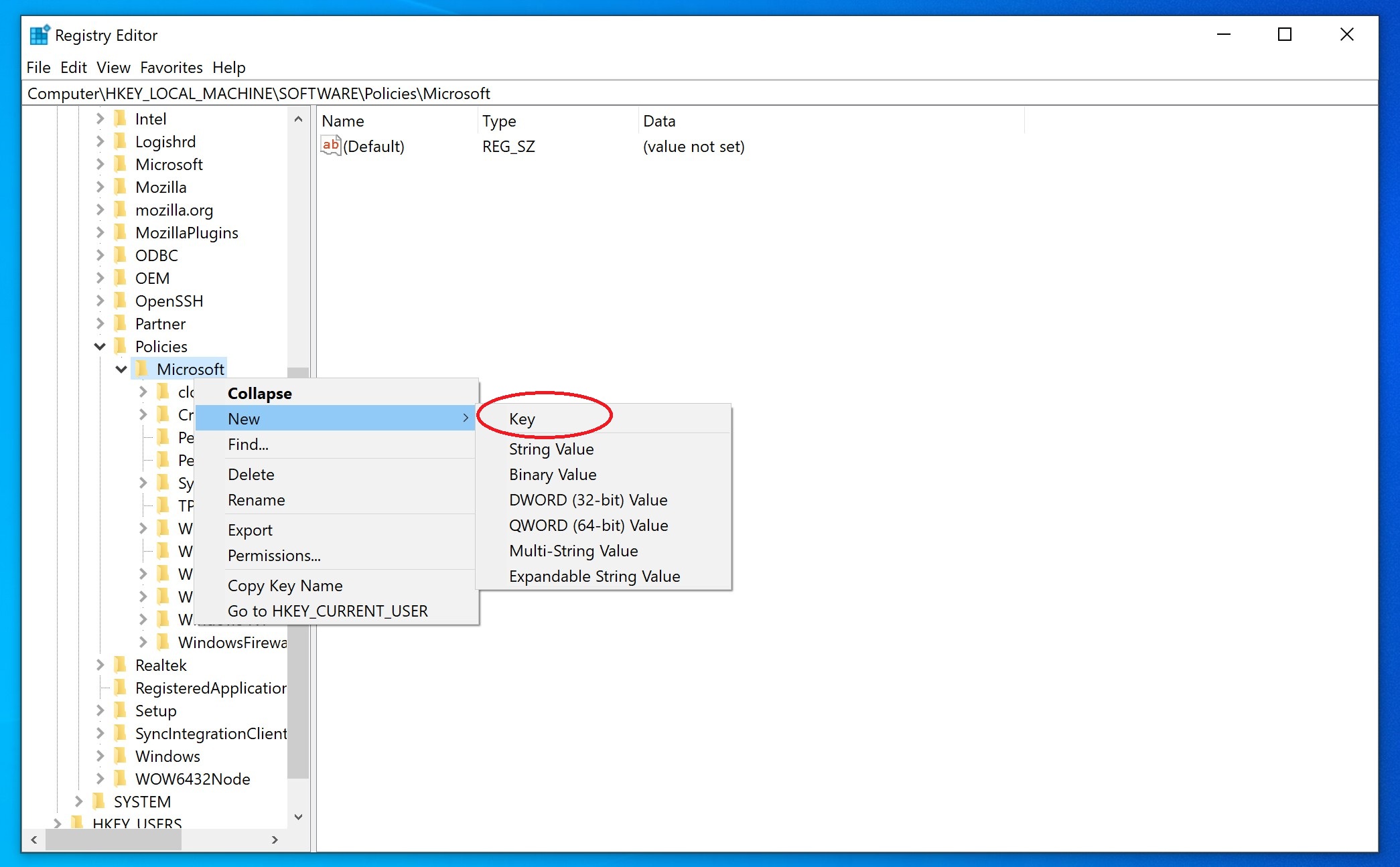The width and height of the screenshot is (1400, 867).
Task: Click the folder icon beside WOW6432Node
Action: (121, 779)
